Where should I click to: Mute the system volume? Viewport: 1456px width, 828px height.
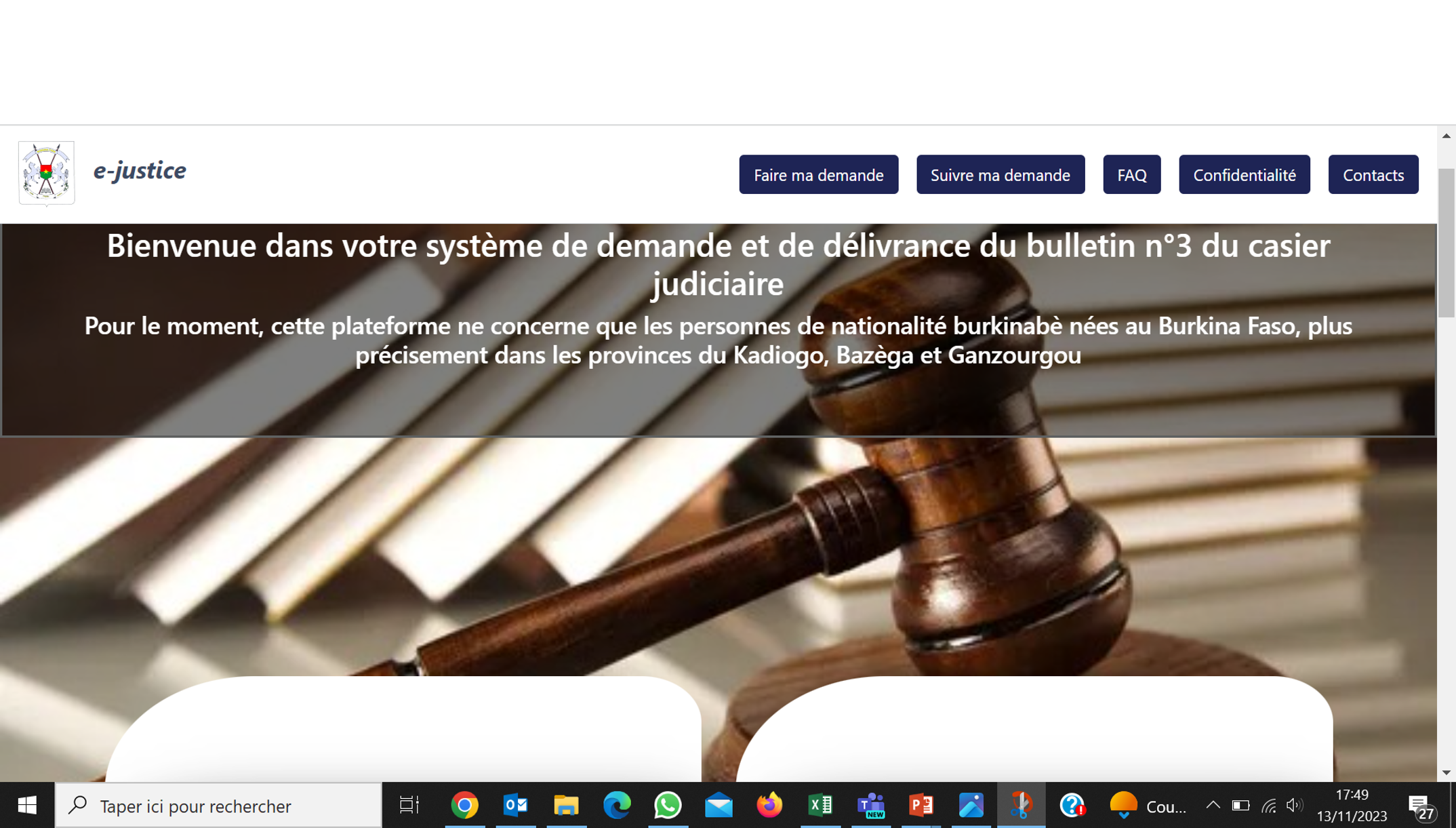(x=1293, y=806)
